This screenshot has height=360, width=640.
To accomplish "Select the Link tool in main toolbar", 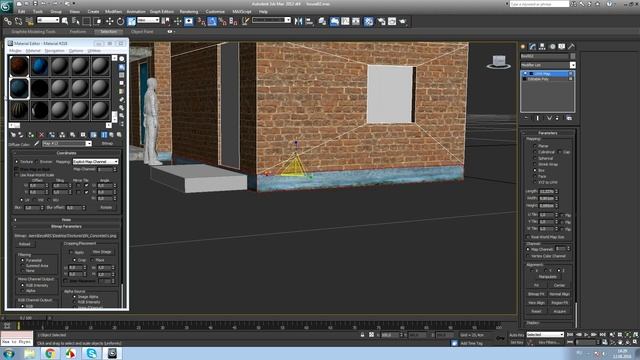I will pos(8,21).
